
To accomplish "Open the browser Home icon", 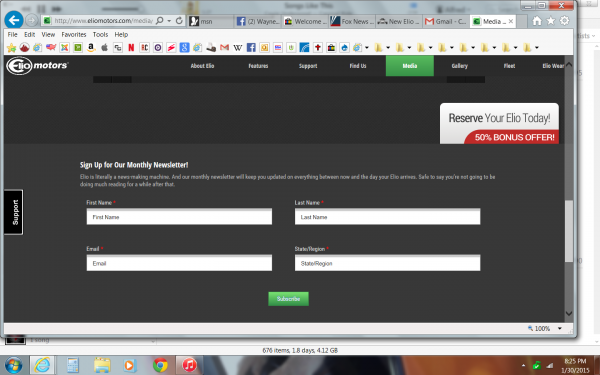I will pos(537,21).
